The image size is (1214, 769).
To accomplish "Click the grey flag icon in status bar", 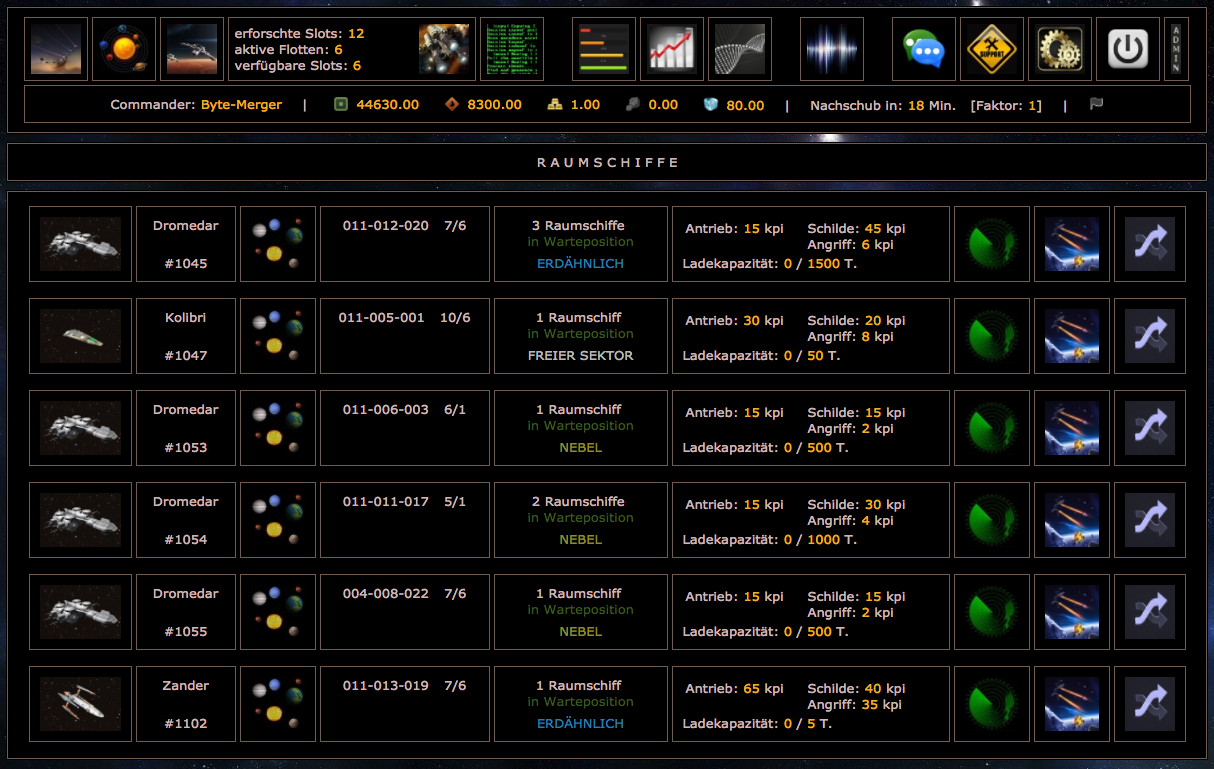I will click(1097, 105).
